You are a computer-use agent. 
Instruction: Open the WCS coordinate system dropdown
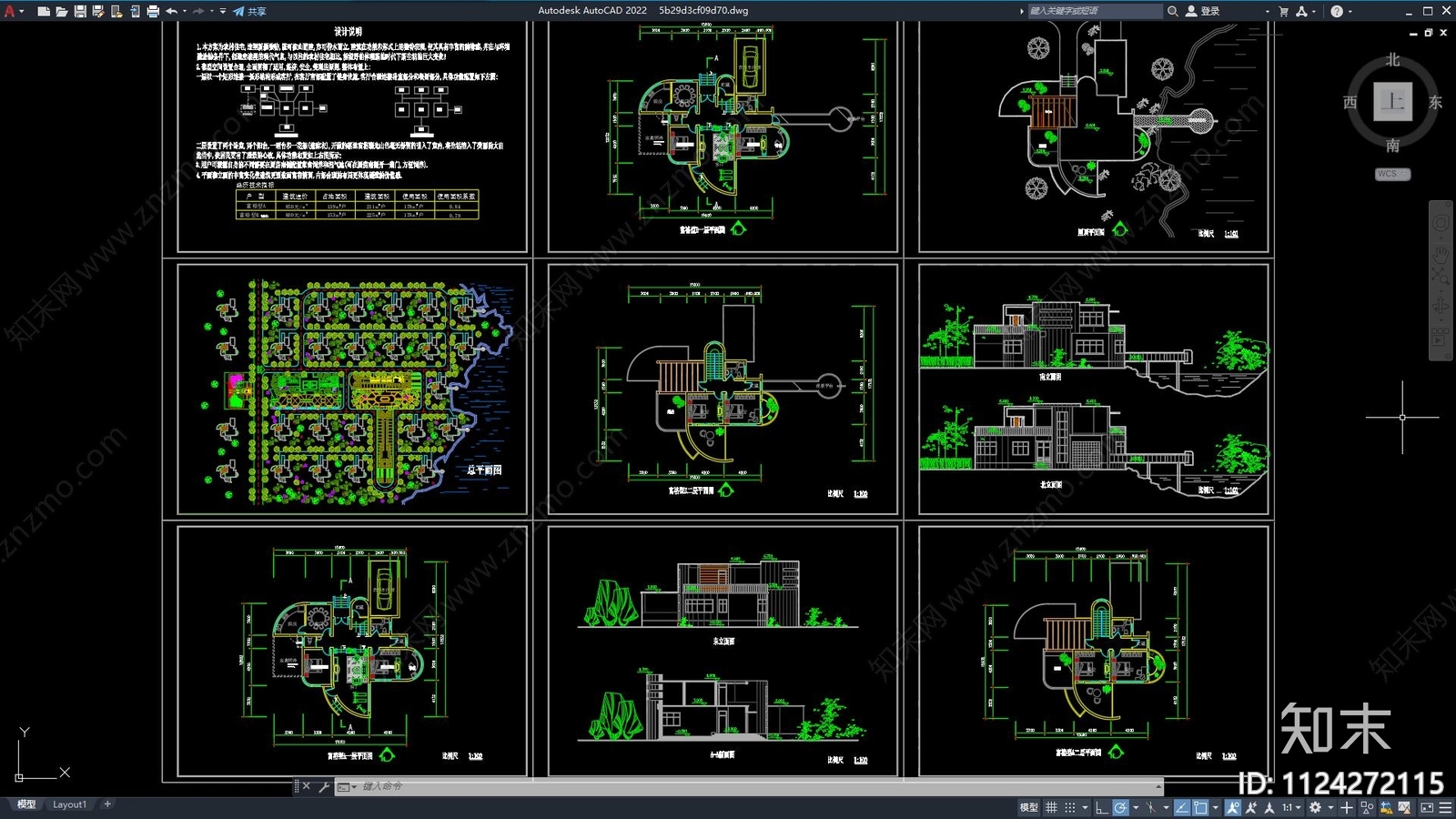tap(1392, 174)
